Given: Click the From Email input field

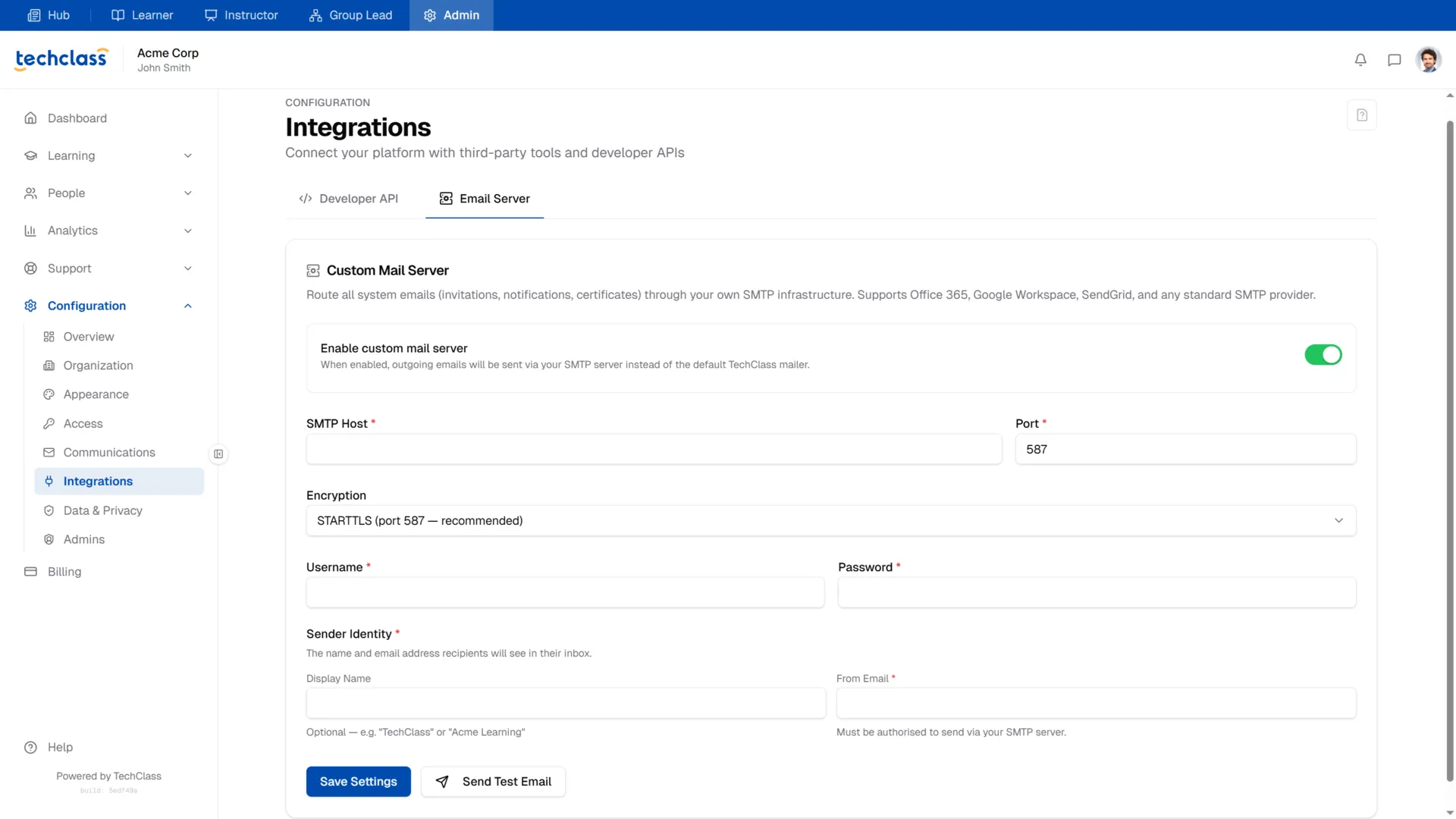Looking at the screenshot, I should [x=1096, y=704].
